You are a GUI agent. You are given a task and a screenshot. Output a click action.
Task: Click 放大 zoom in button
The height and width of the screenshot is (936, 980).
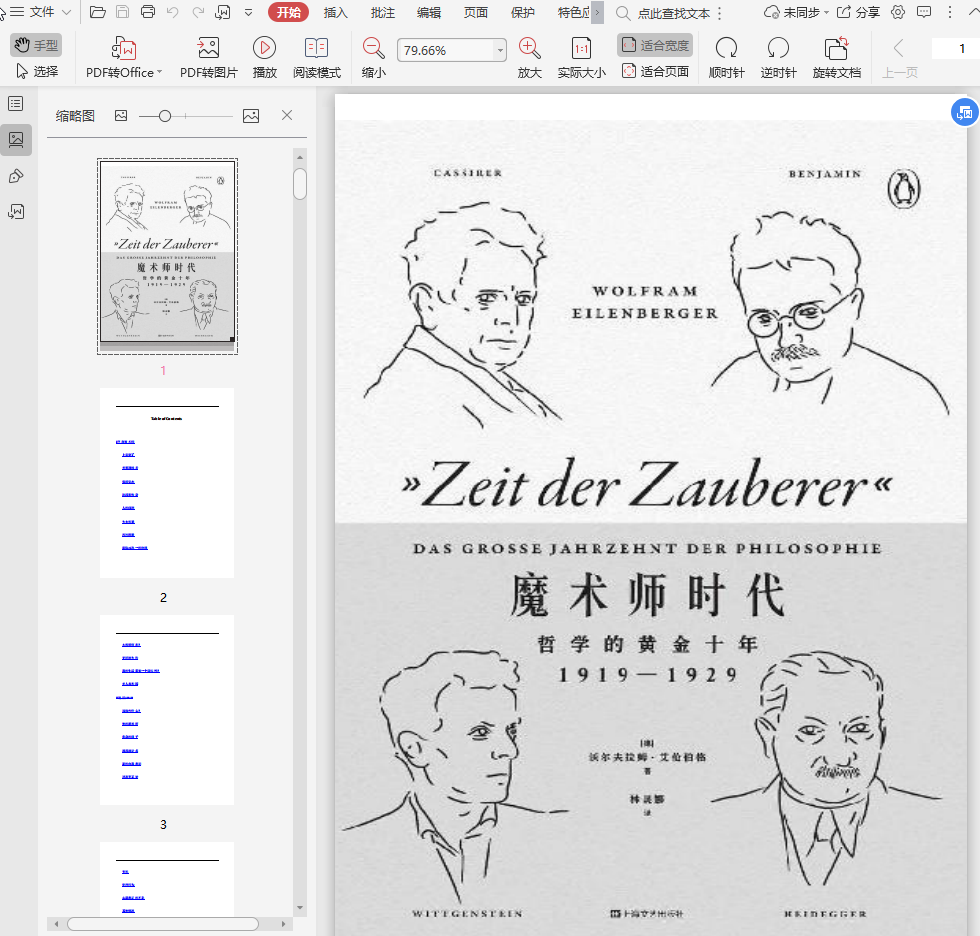pos(529,57)
